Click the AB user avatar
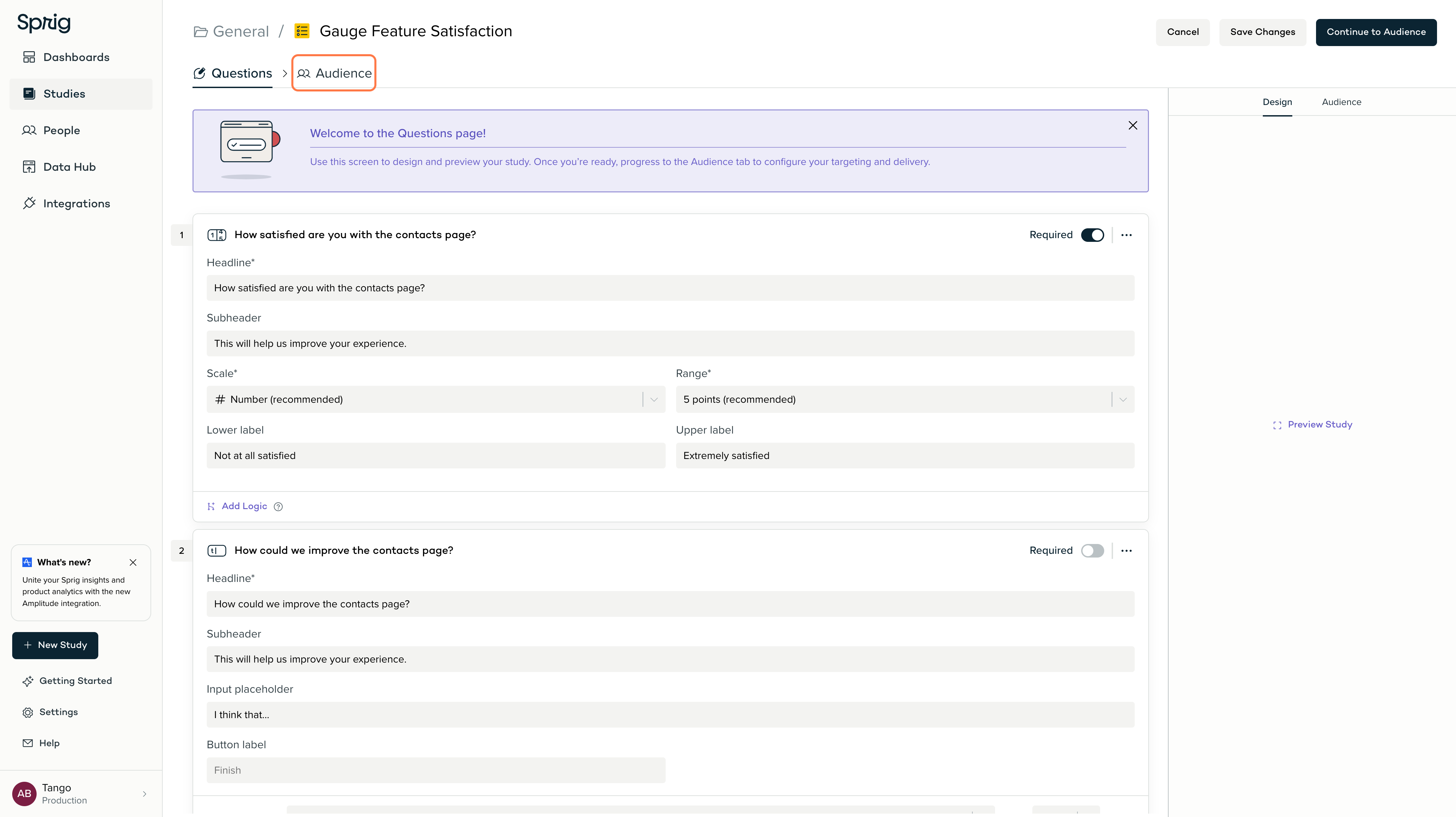 (x=24, y=794)
